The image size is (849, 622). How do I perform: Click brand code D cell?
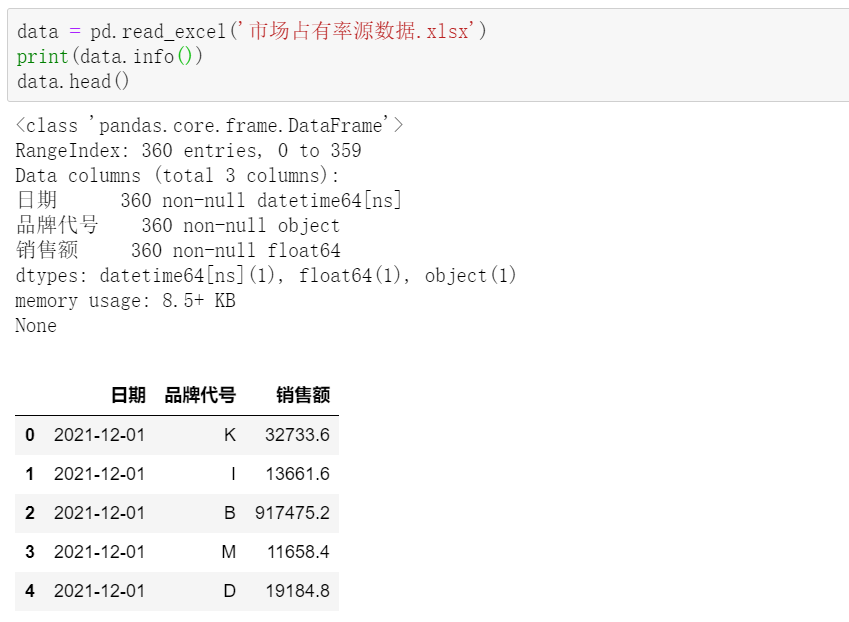point(230,591)
